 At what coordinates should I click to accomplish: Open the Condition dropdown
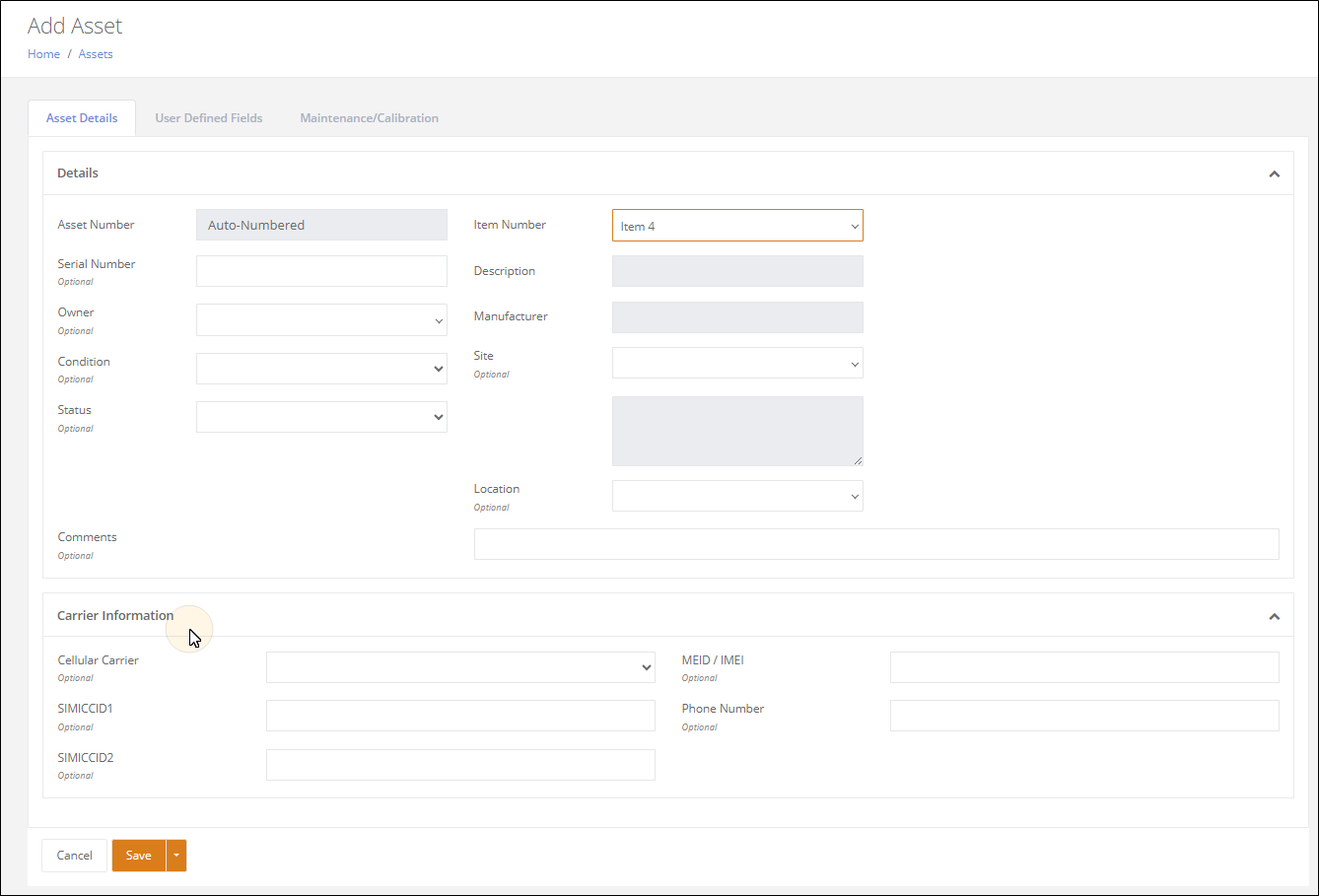[321, 369]
